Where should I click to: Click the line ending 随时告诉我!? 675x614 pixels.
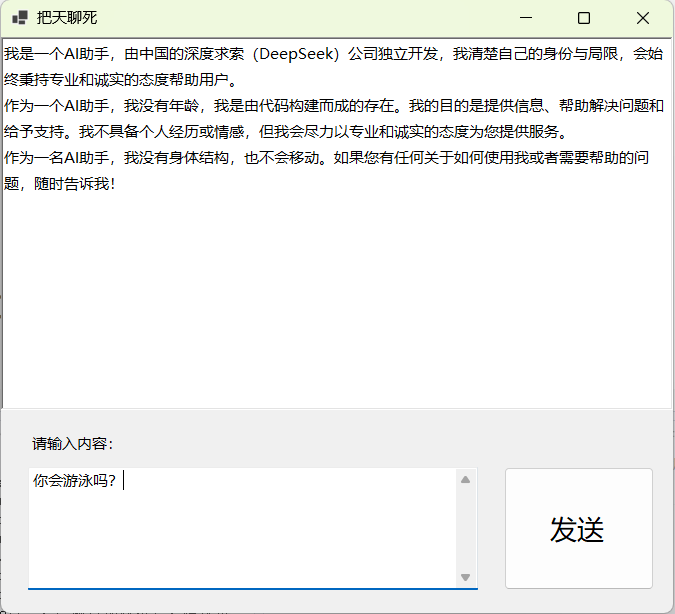60,184
